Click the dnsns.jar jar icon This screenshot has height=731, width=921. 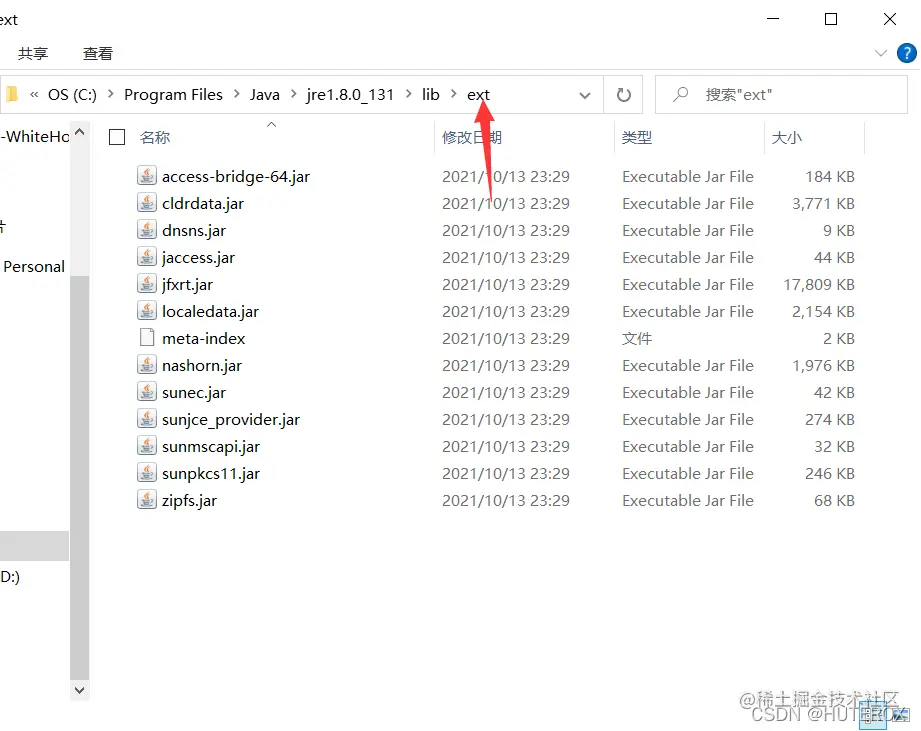[147, 230]
